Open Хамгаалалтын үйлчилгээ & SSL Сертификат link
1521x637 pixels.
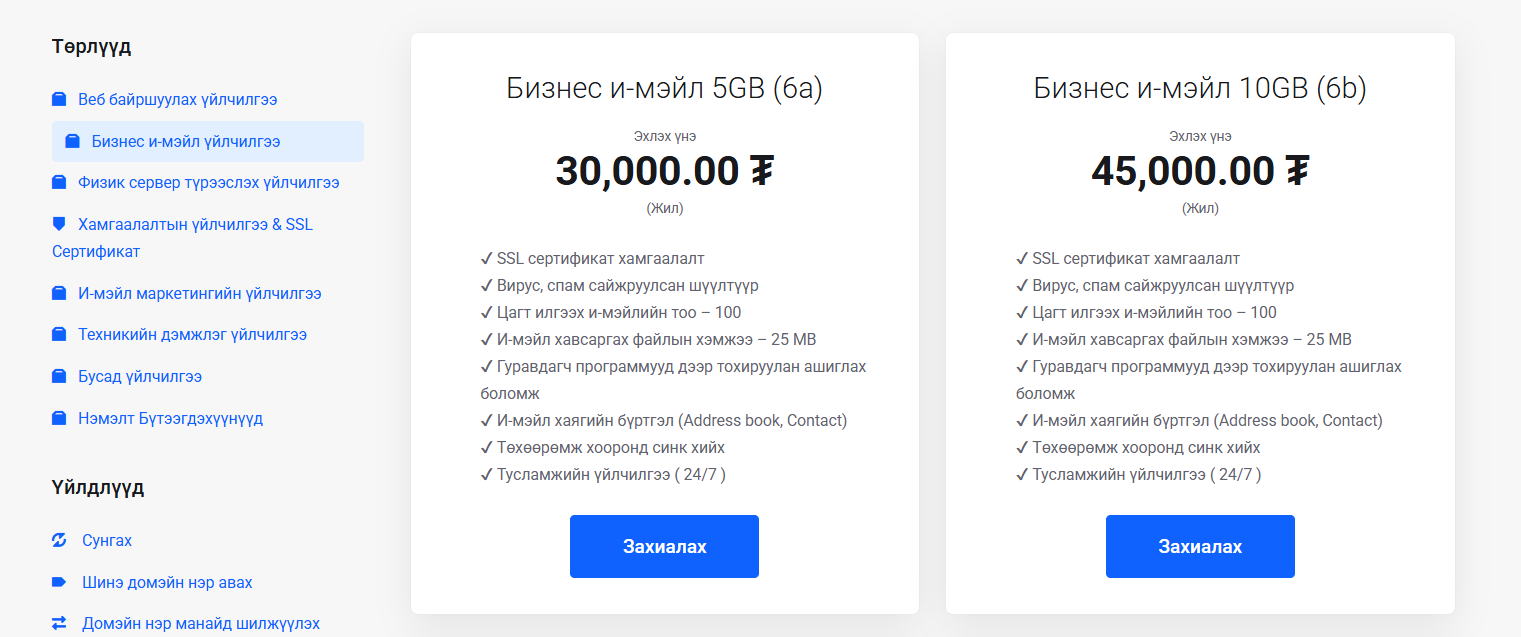point(195,224)
